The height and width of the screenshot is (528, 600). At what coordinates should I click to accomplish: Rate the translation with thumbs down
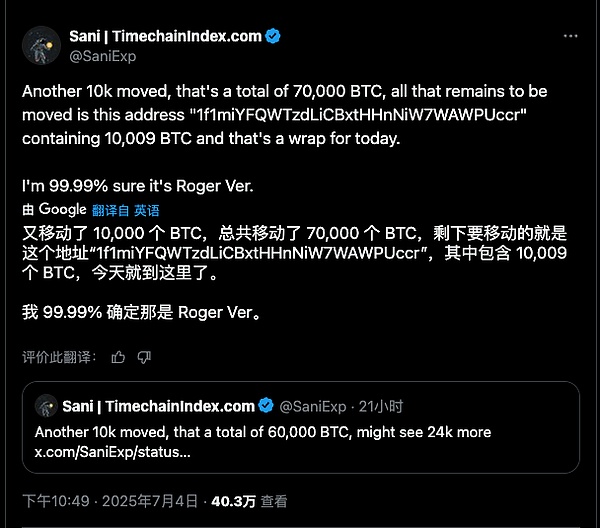click(x=144, y=357)
